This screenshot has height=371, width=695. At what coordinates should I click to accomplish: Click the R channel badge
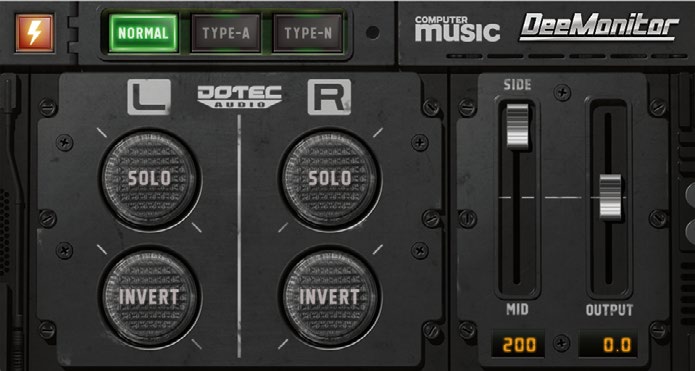tap(329, 97)
